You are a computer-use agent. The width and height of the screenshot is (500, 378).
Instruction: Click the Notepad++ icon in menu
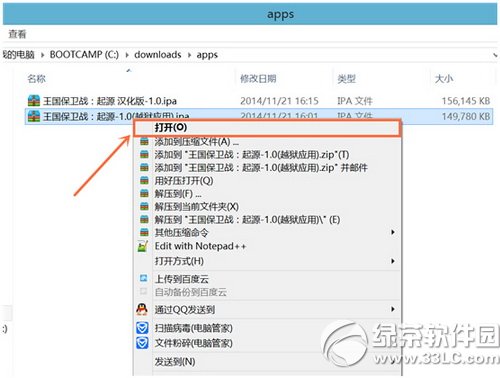pos(143,246)
